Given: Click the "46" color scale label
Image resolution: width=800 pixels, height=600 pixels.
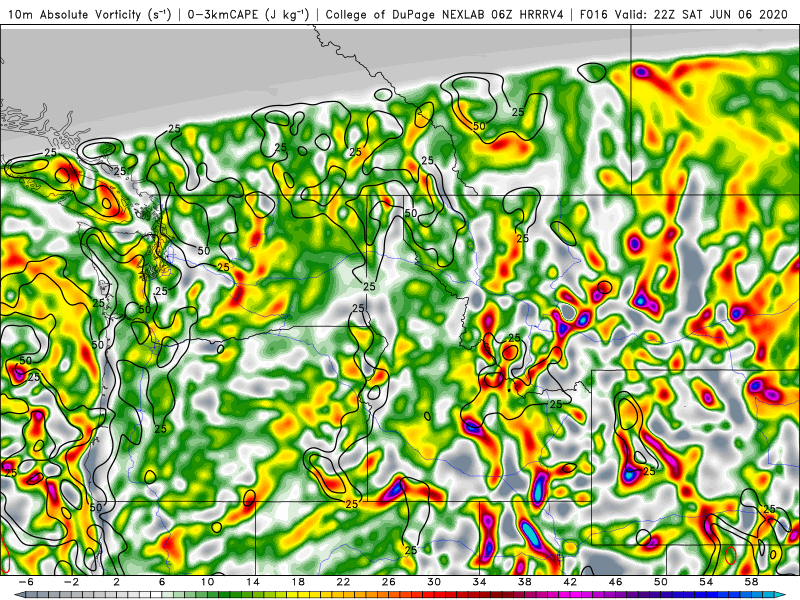Looking at the screenshot, I should coord(615,582).
